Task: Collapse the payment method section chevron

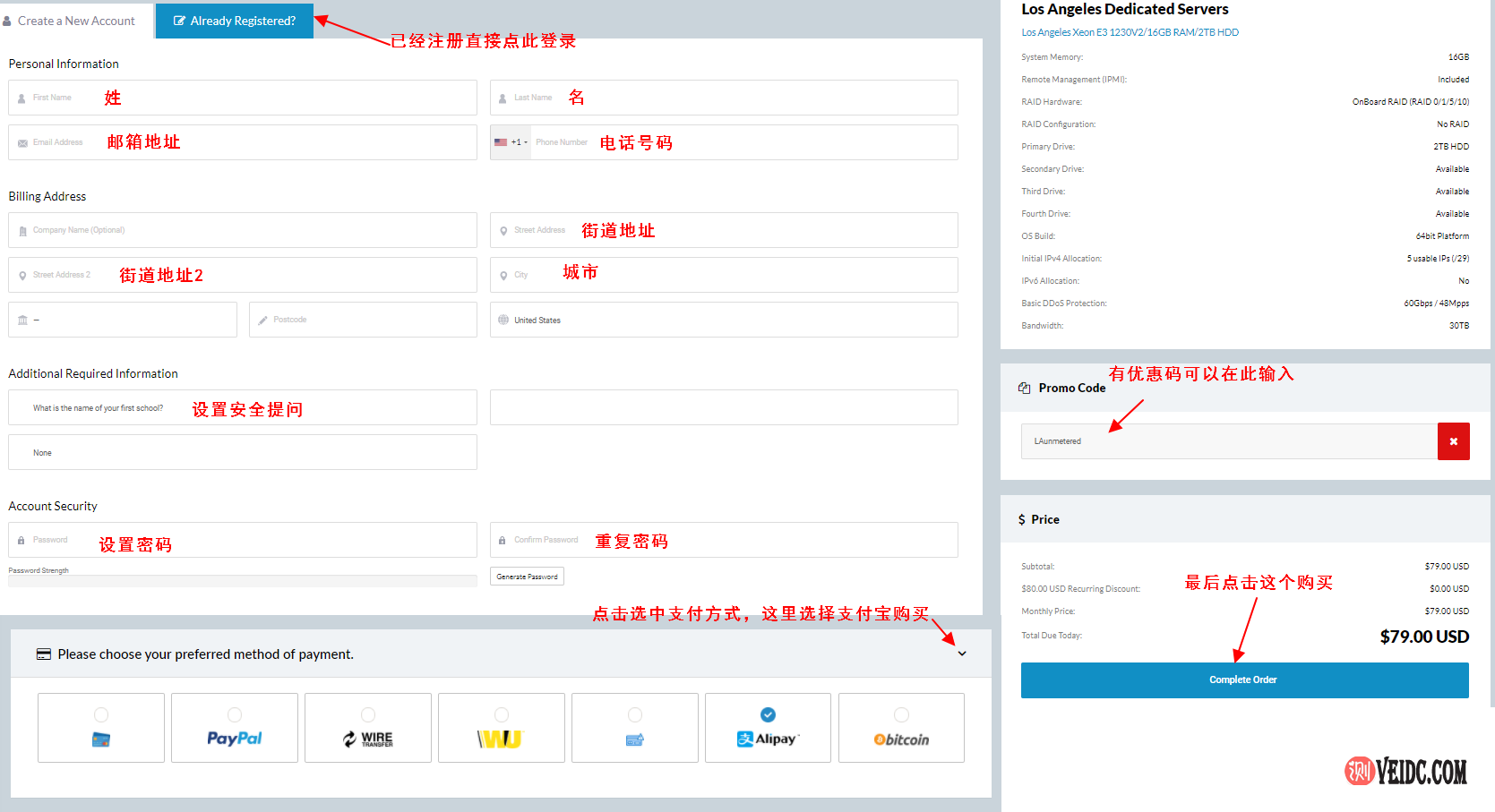Action: tap(962, 654)
